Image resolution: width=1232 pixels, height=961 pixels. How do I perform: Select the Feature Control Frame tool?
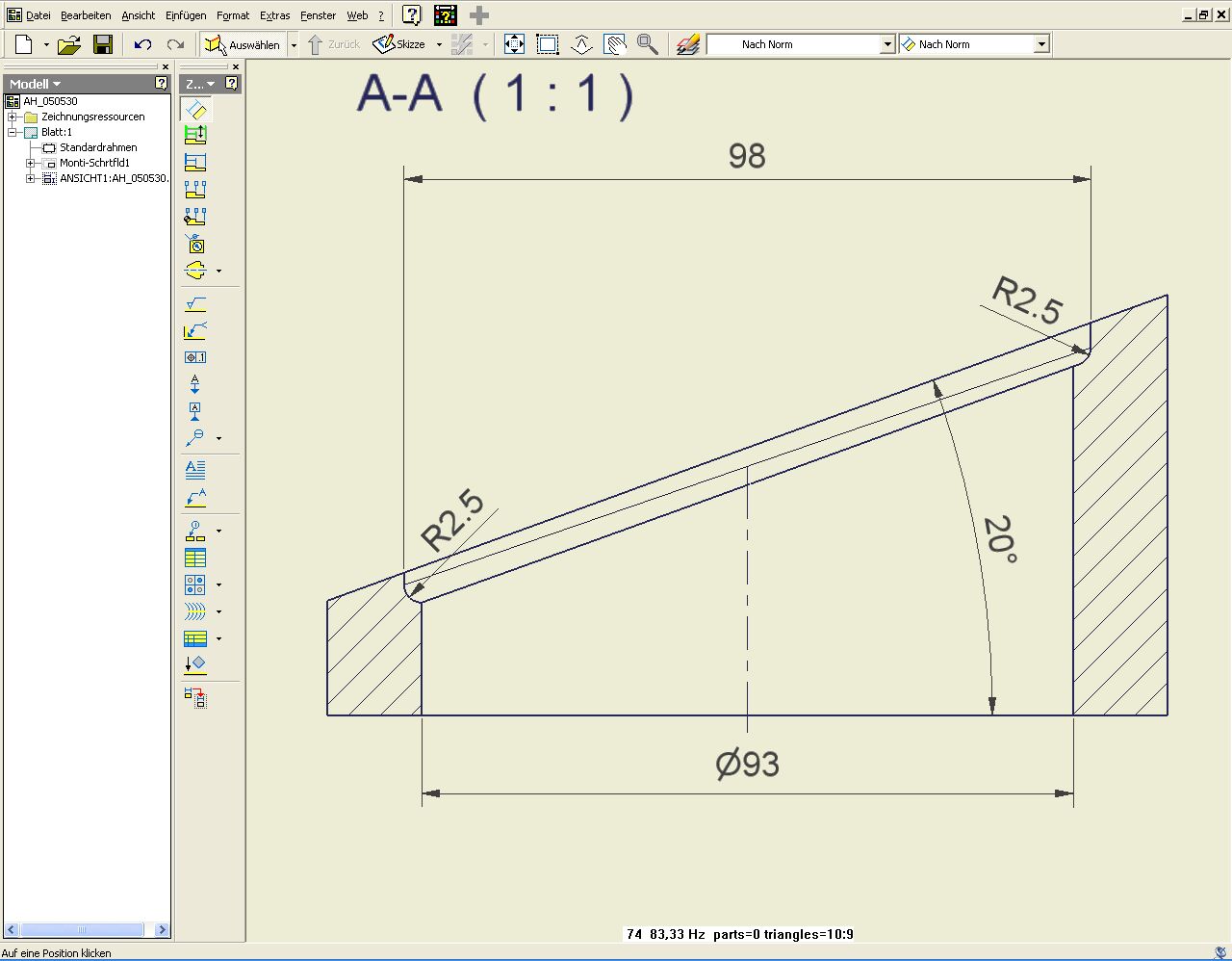click(195, 357)
